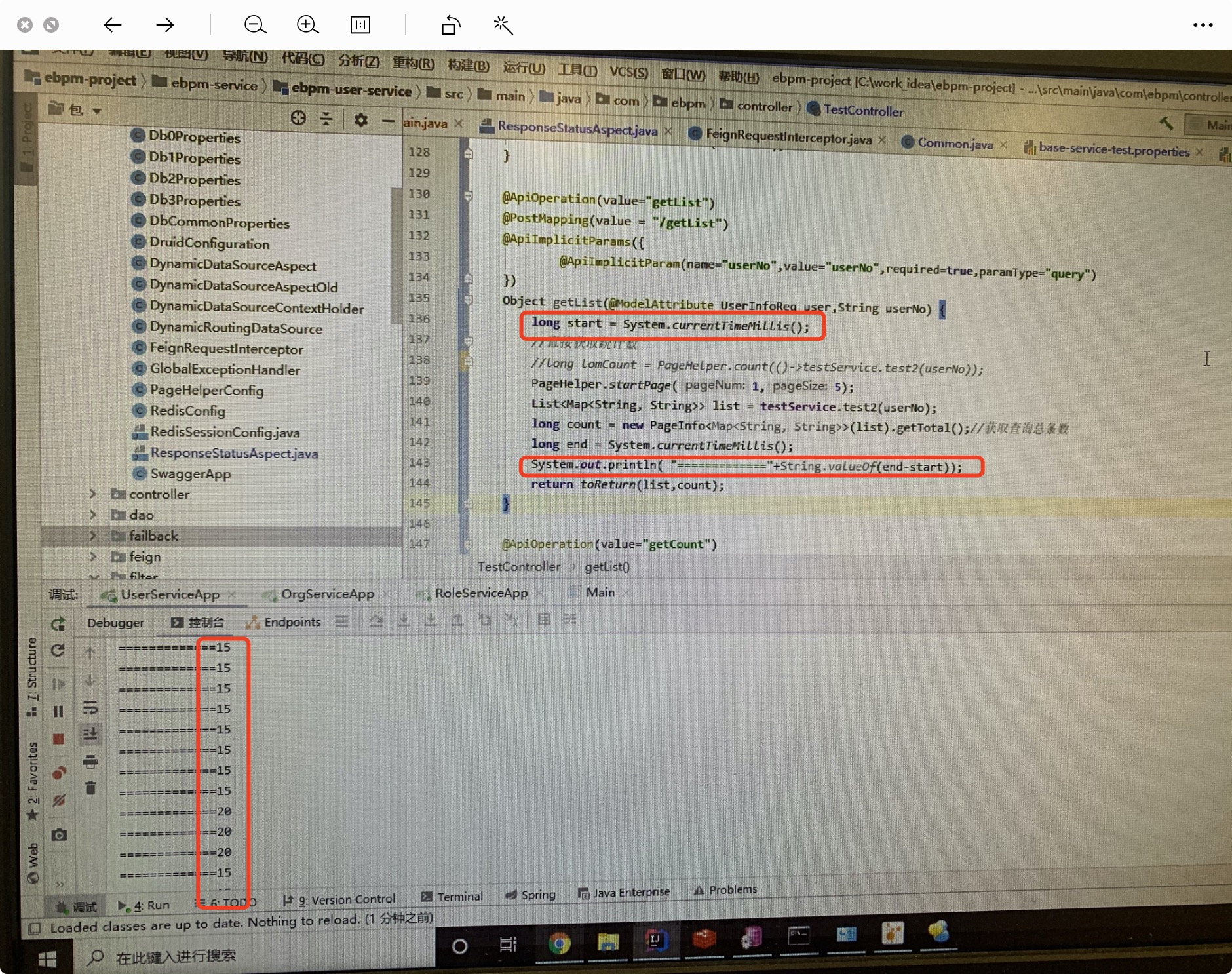Image resolution: width=1232 pixels, height=974 pixels.
Task: Rerun UserServiceApp debug session
Action: [58, 623]
